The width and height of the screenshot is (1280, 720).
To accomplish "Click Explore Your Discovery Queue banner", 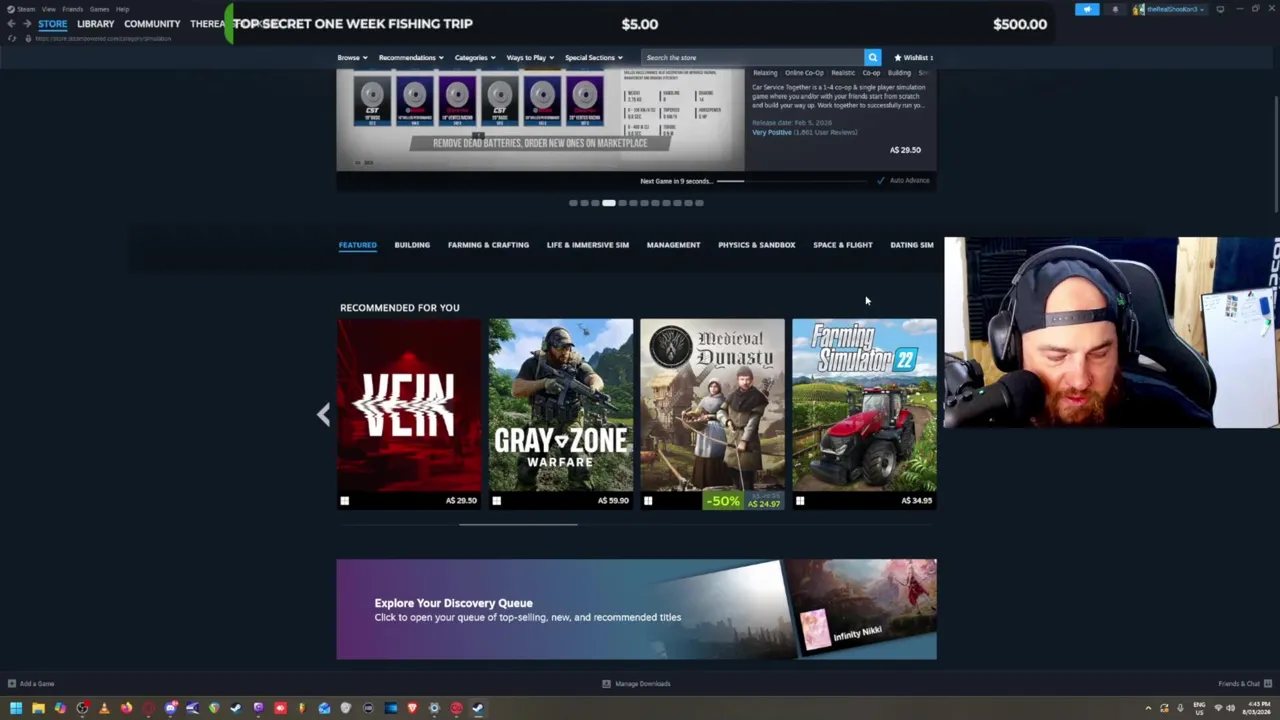I will click(x=636, y=609).
